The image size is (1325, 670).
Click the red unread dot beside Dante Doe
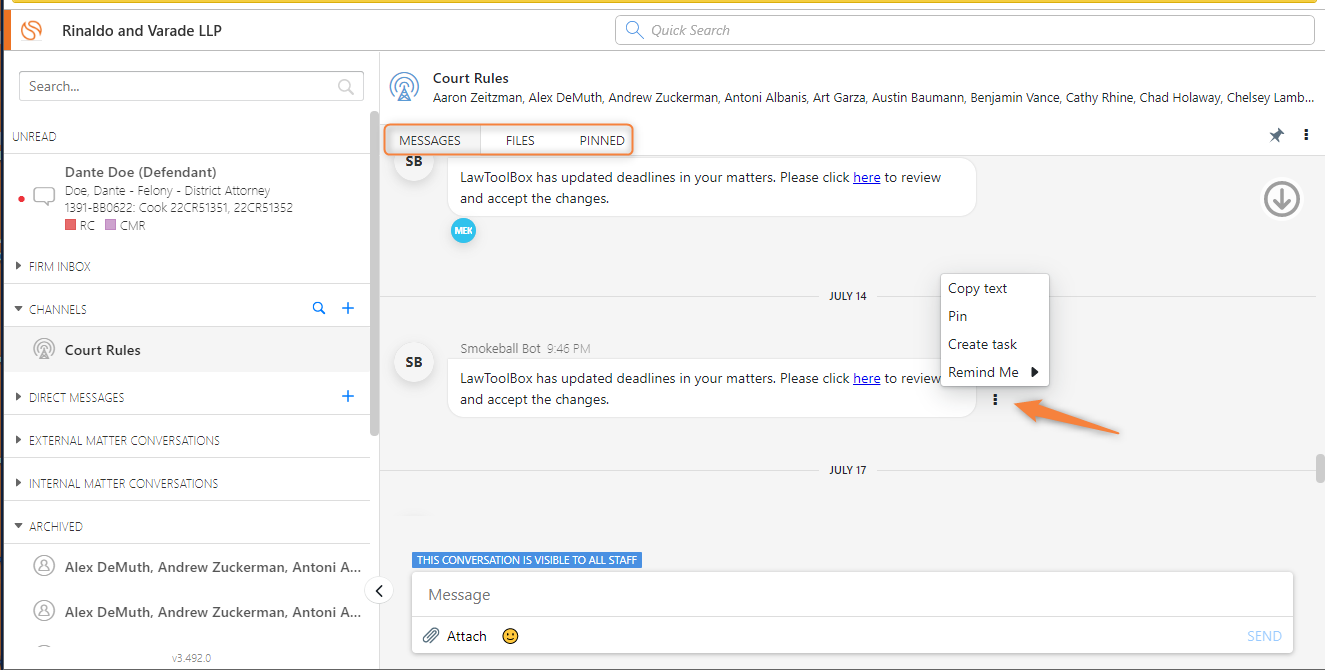pyautogui.click(x=21, y=198)
